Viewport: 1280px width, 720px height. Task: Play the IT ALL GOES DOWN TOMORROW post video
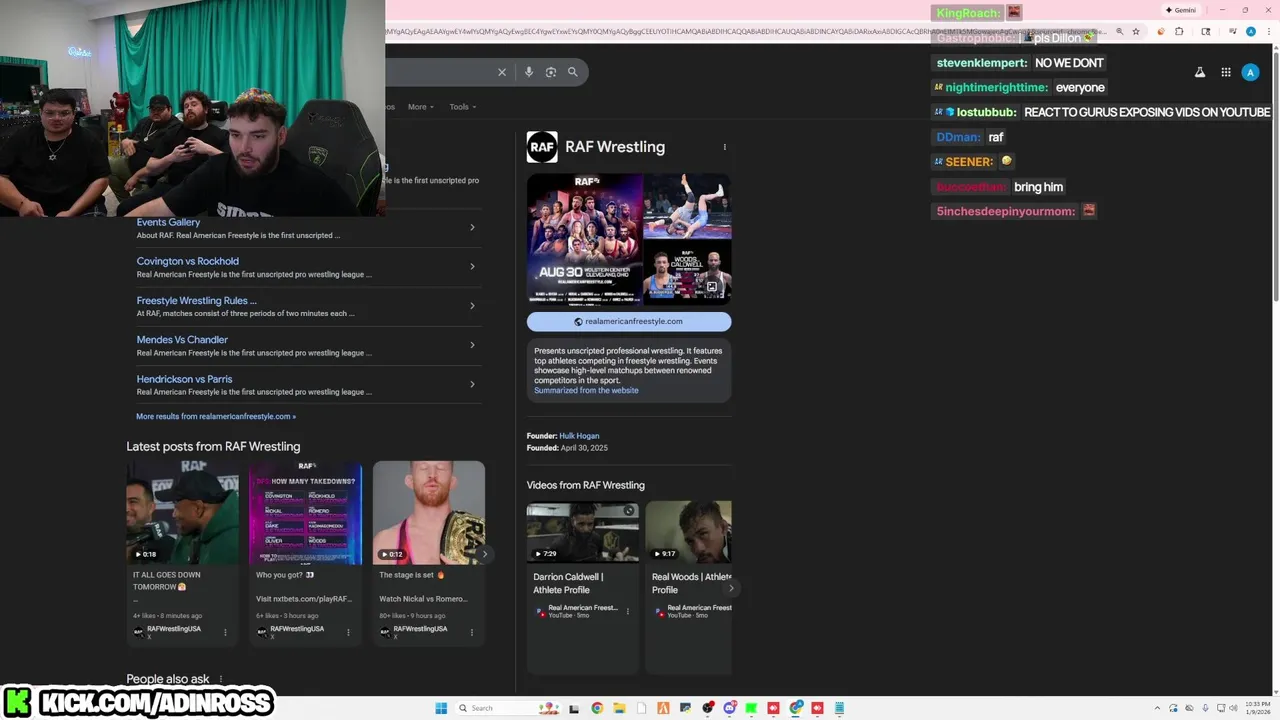182,512
